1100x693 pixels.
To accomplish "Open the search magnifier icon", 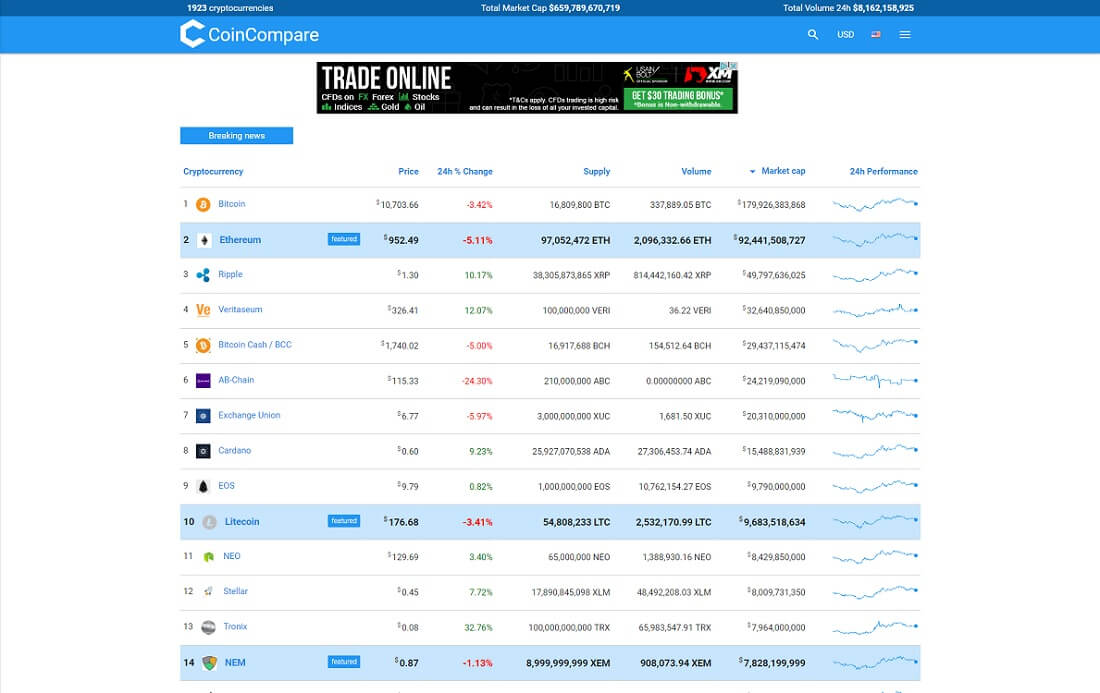I will (812, 34).
